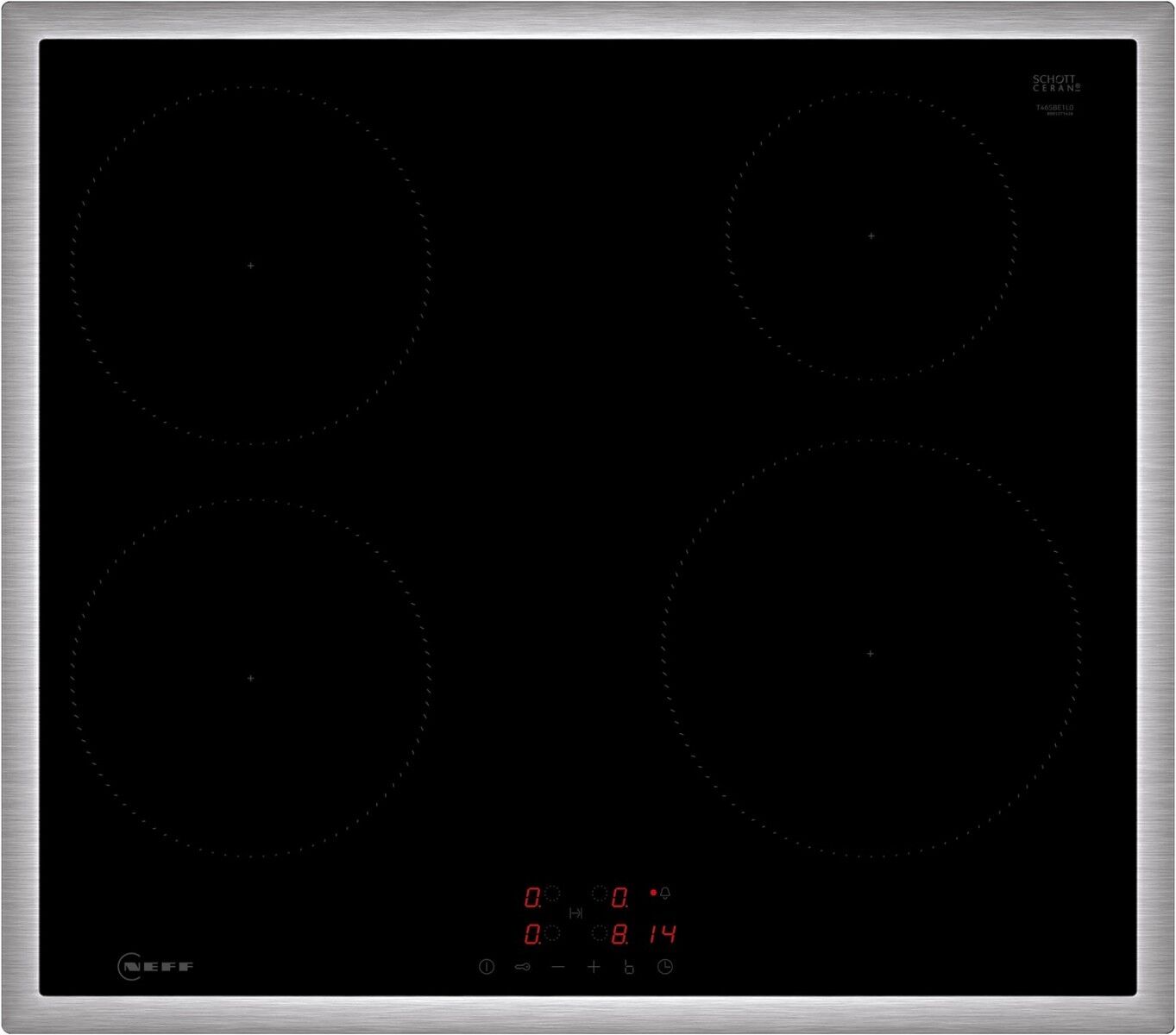Tap the red timer display showing 14
Screen dimensions: 1176x1035
click(x=663, y=934)
